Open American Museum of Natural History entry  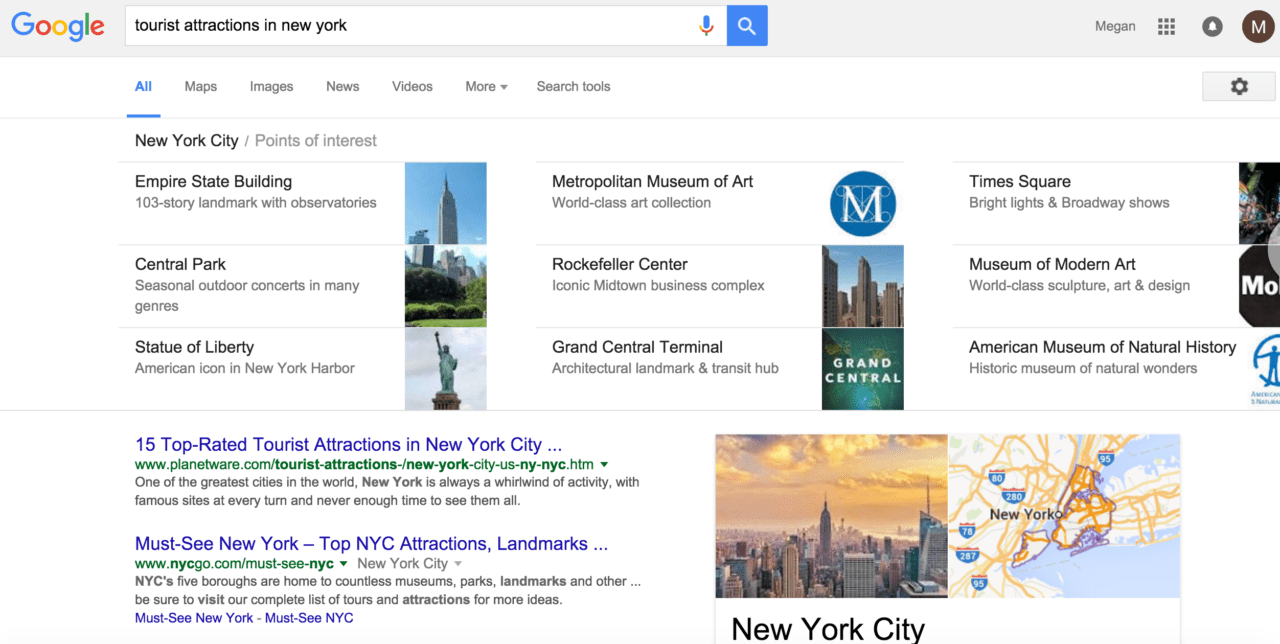tap(1102, 348)
